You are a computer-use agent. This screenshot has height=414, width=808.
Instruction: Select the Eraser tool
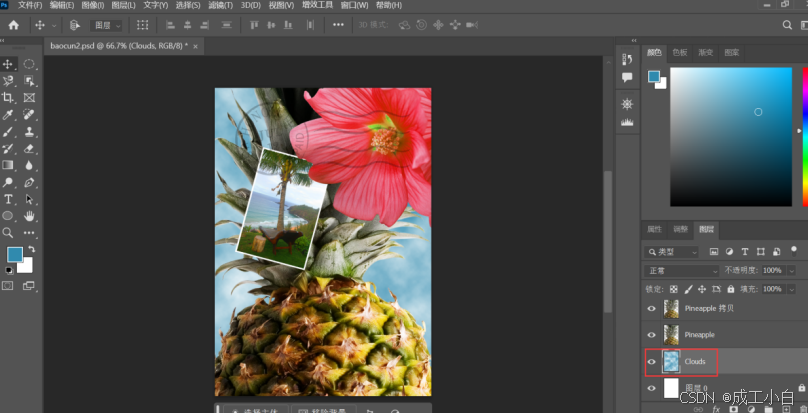point(29,148)
